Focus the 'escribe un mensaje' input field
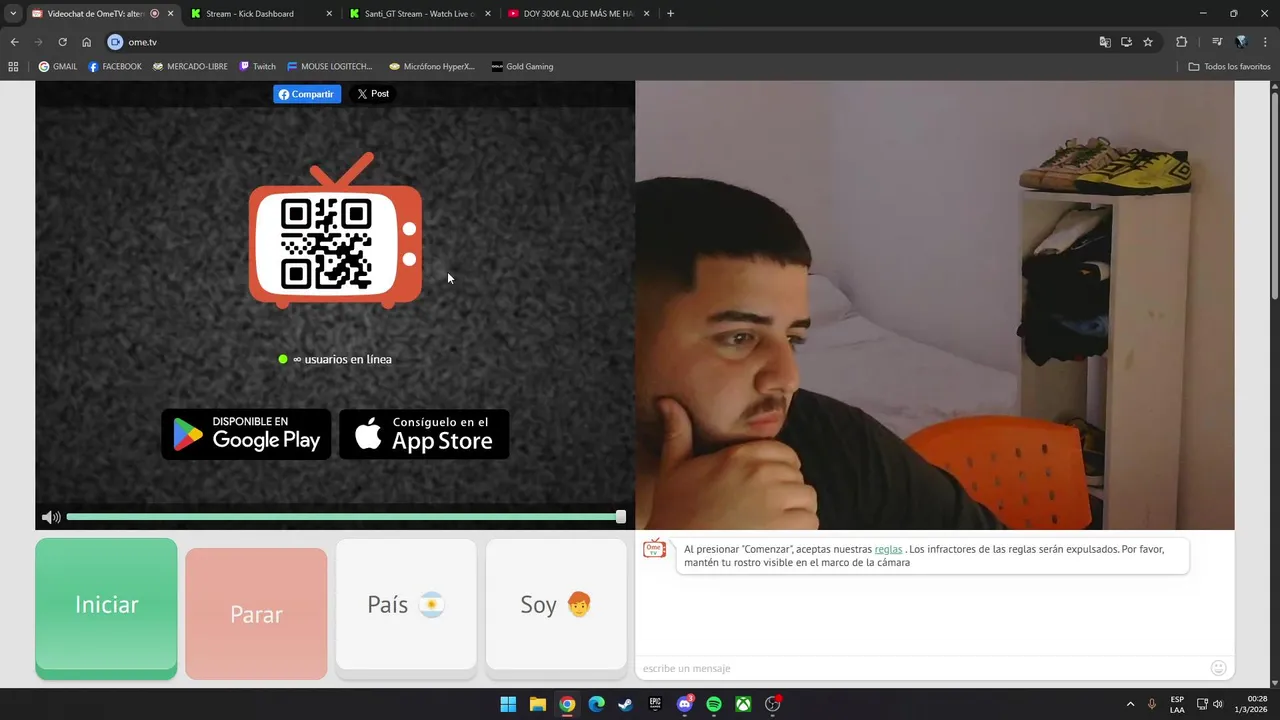 click(x=920, y=668)
